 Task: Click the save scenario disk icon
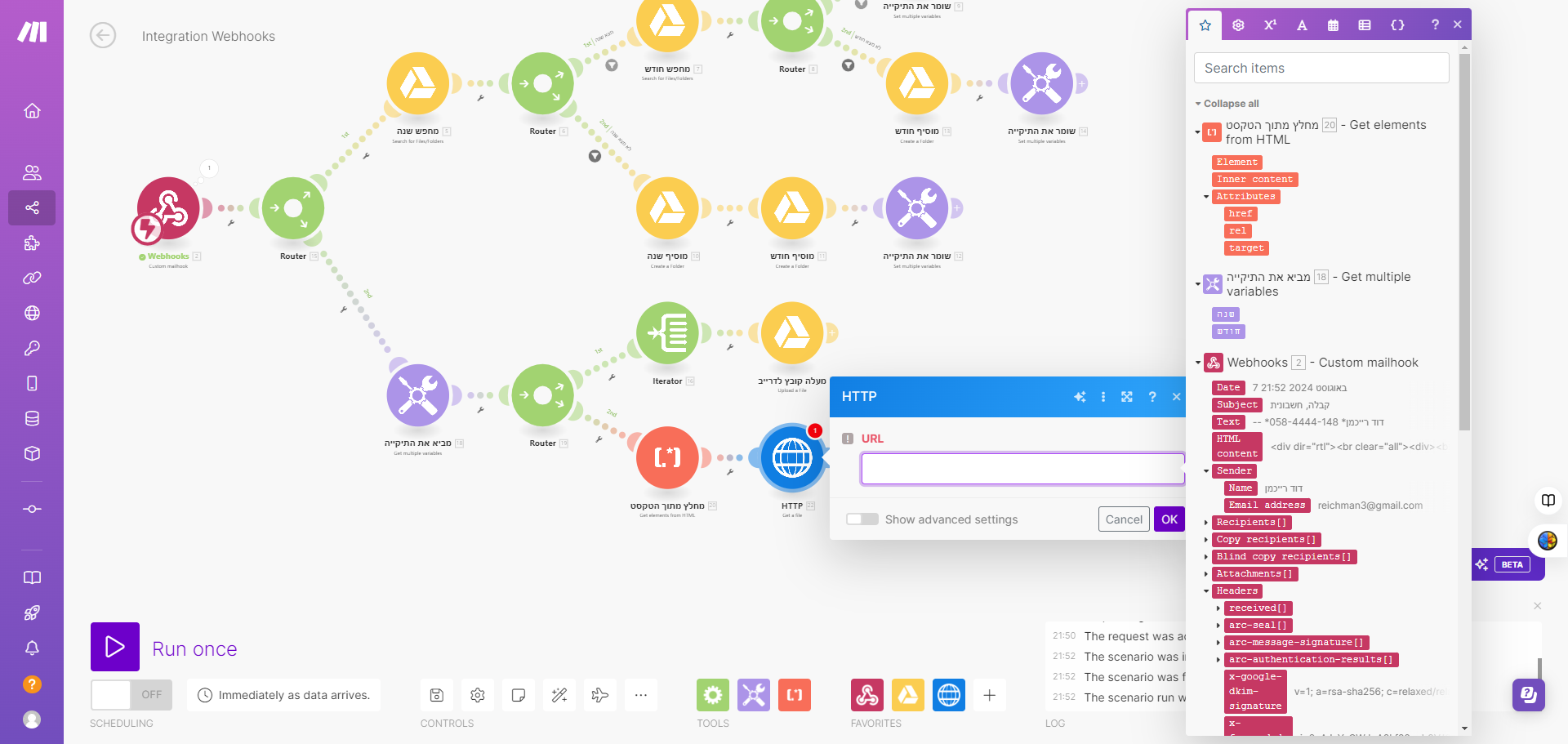(437, 695)
